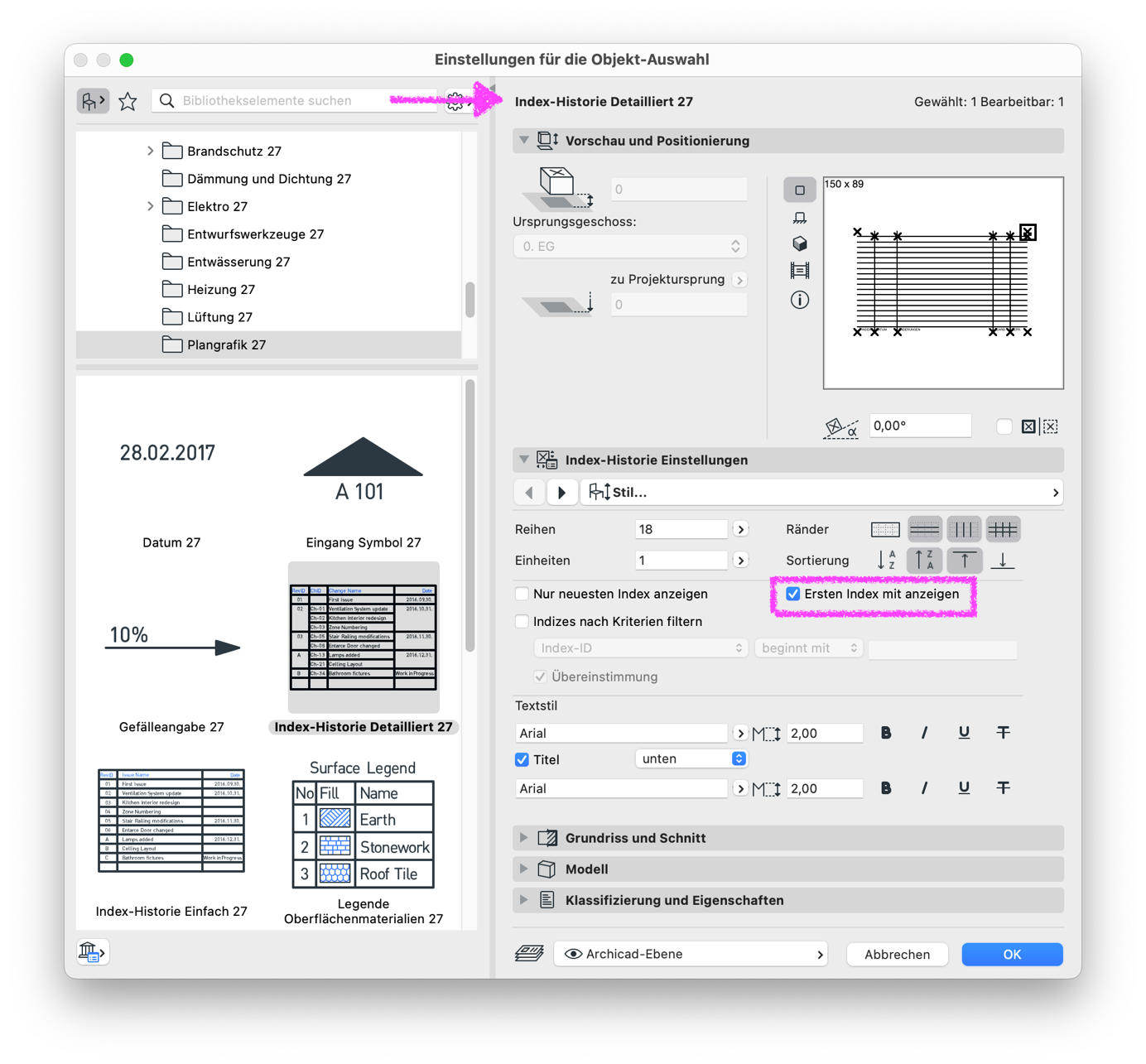Image resolution: width=1146 pixels, height=1064 pixels.
Task: Sort descending Z to A
Action: click(x=924, y=561)
